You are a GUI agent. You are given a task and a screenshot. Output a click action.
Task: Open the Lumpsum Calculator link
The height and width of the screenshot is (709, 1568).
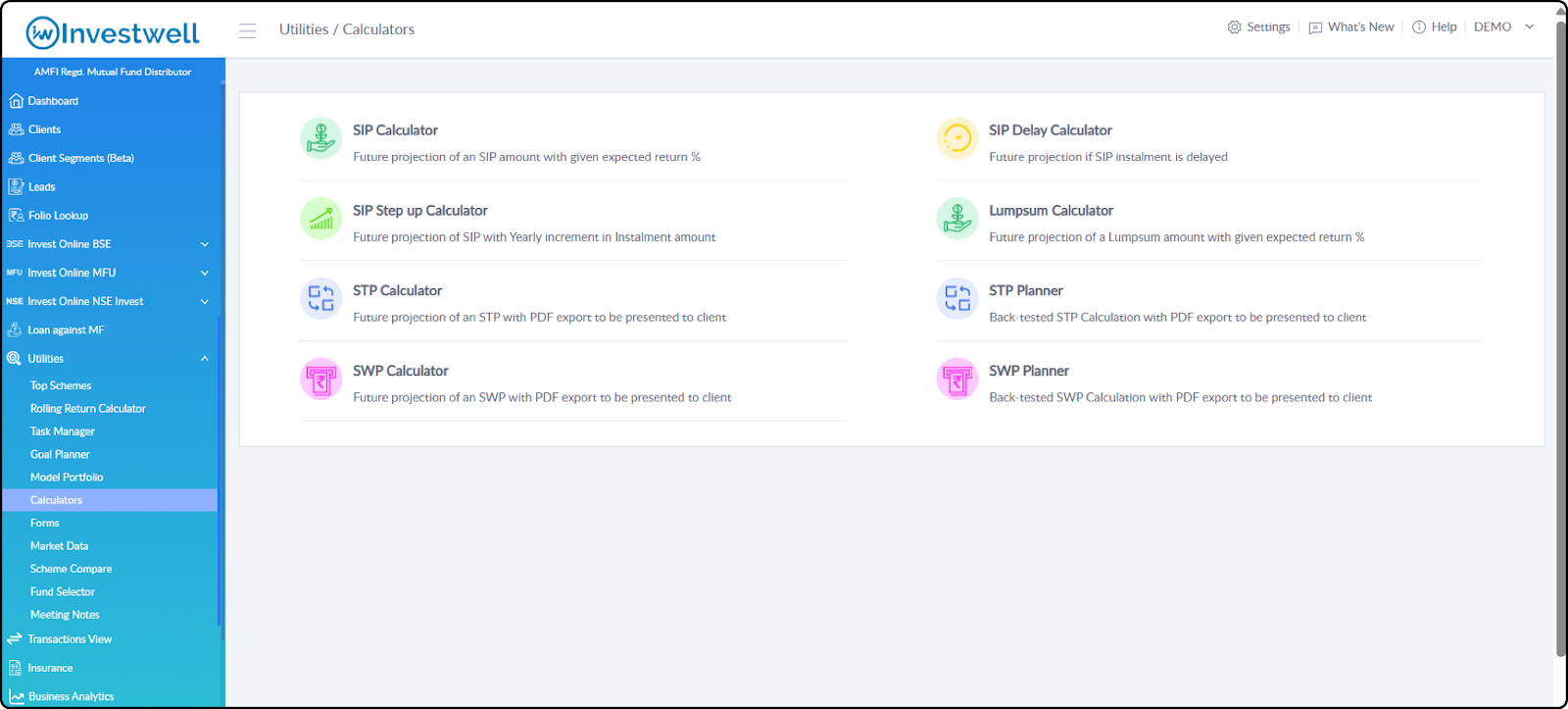point(1052,211)
